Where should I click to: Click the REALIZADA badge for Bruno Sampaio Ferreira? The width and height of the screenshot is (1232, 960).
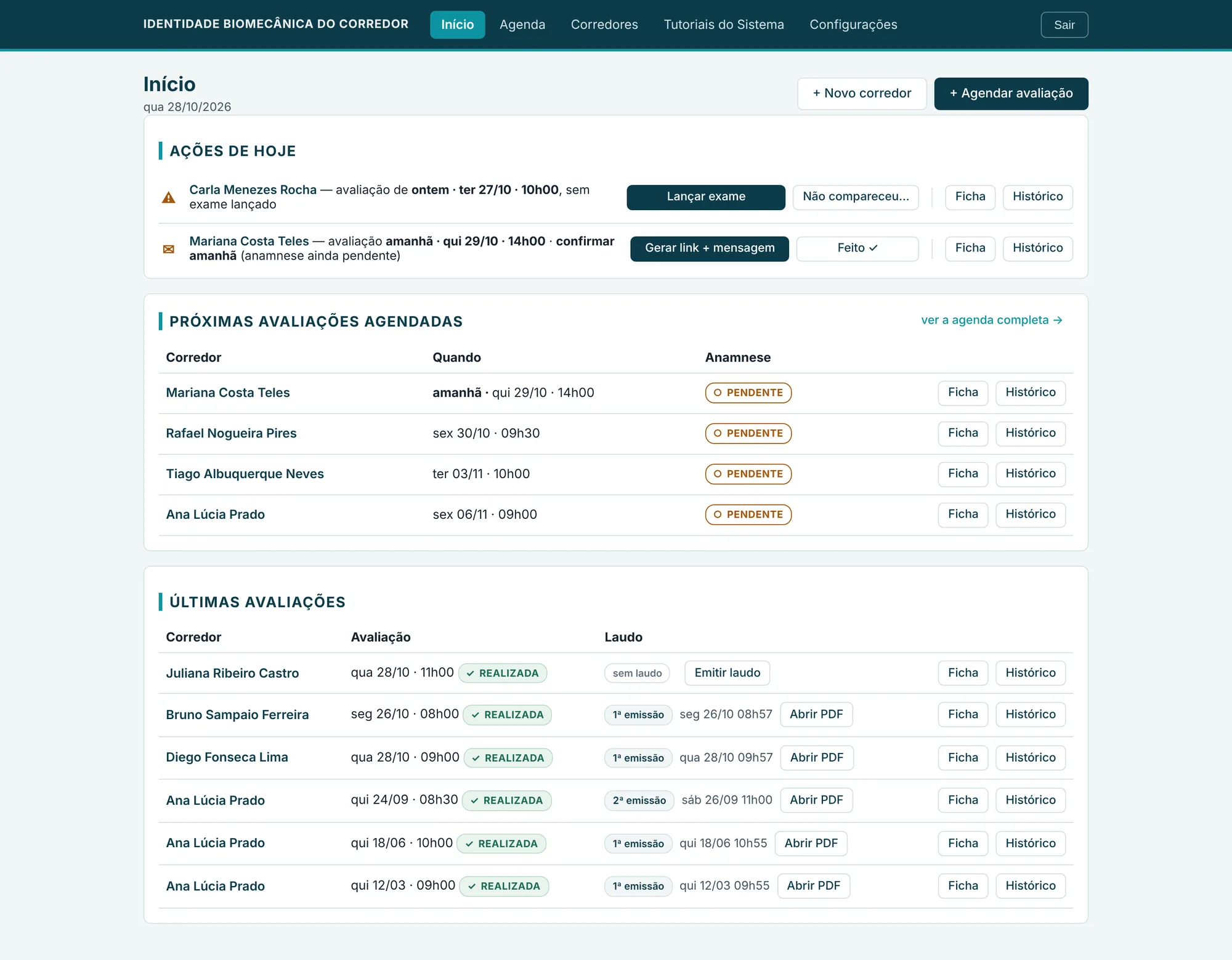[x=507, y=715]
